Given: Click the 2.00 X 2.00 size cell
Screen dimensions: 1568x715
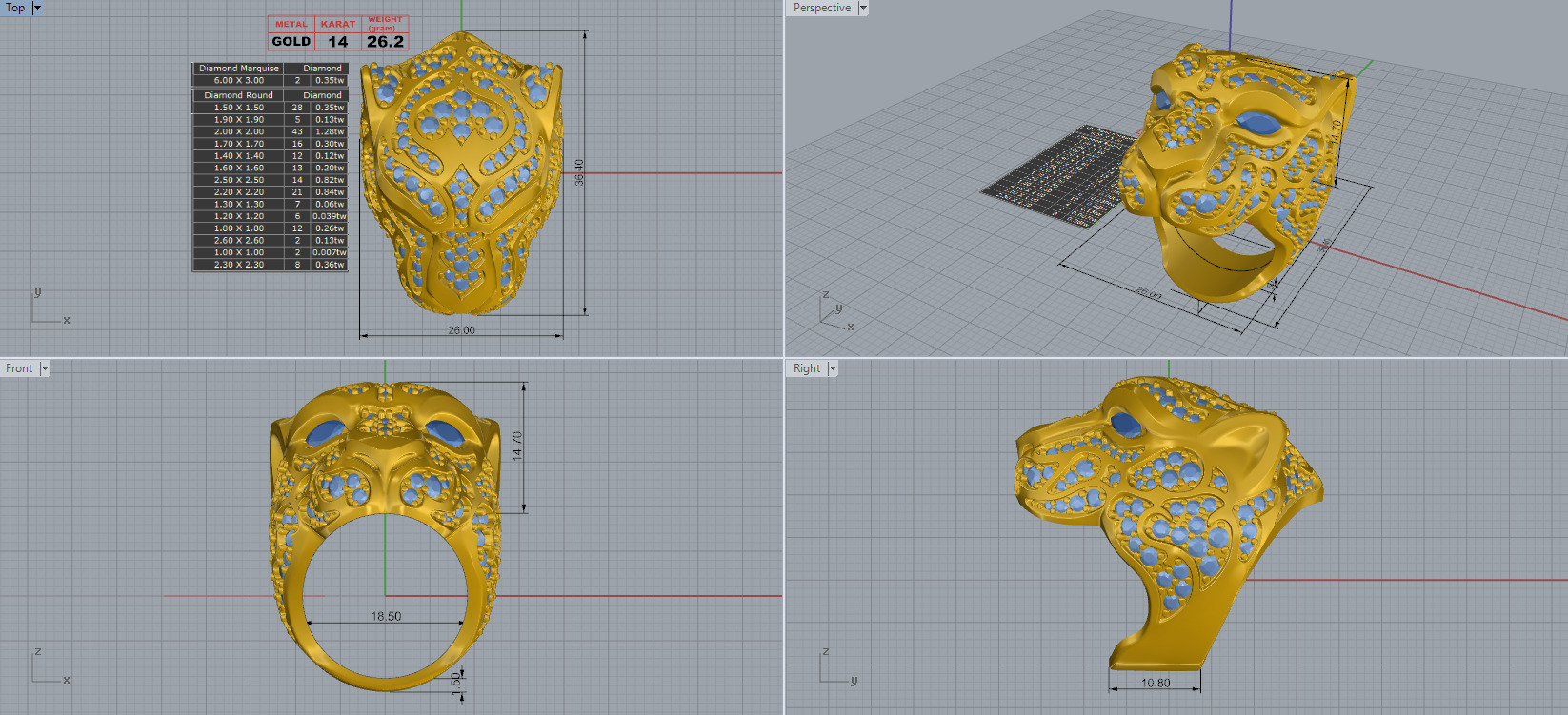Looking at the screenshot, I should click(239, 131).
